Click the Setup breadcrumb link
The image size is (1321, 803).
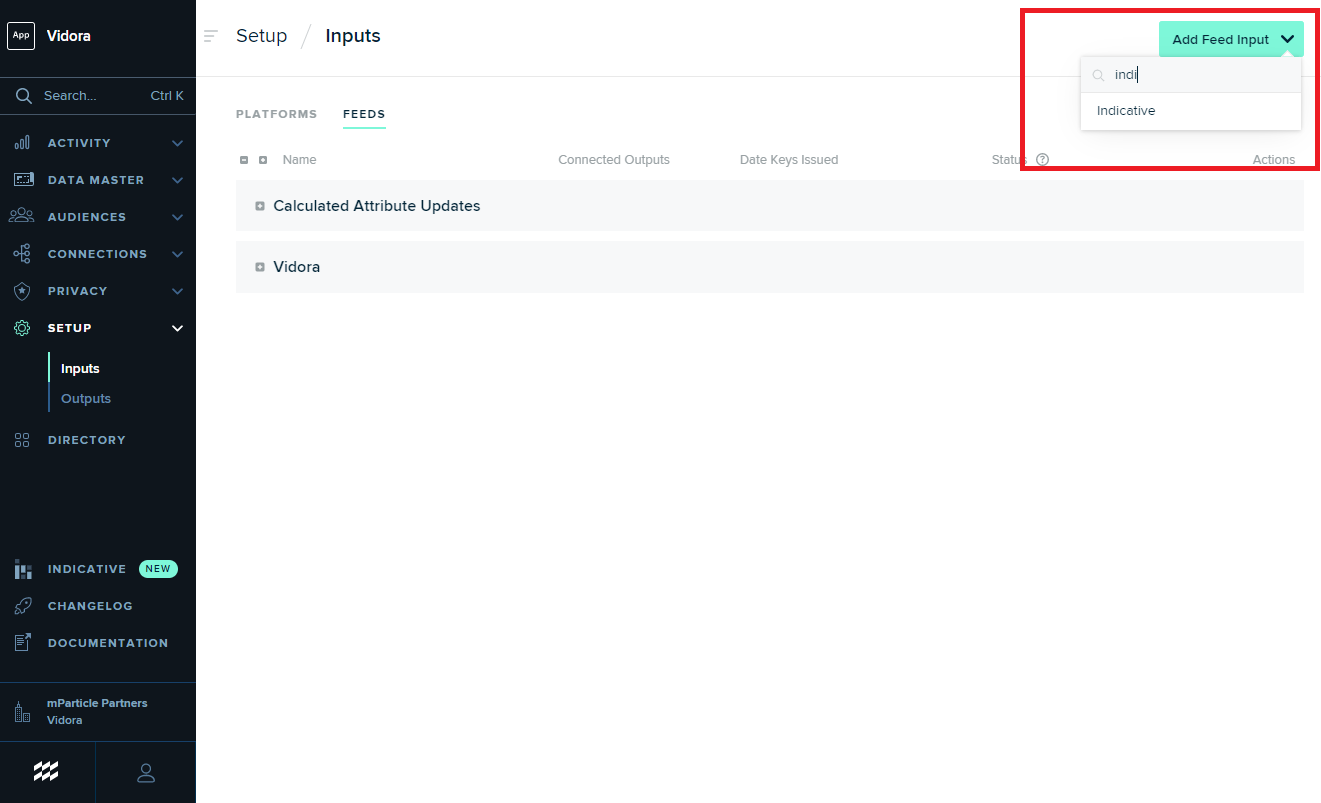tap(261, 36)
